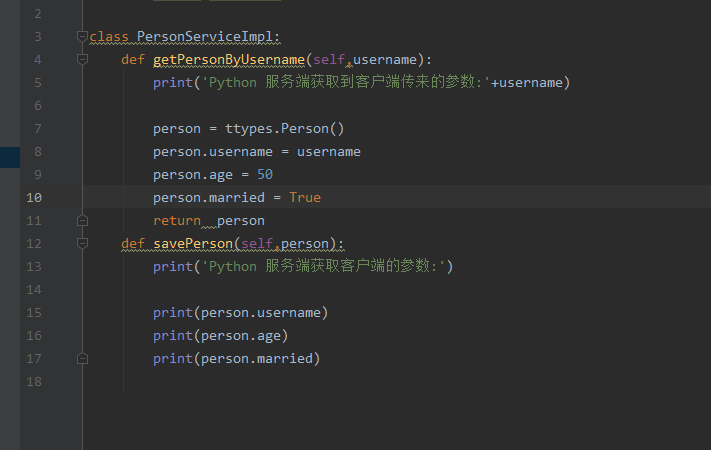
Task: Collapse the savePerson method fold marker
Action: coord(83,243)
